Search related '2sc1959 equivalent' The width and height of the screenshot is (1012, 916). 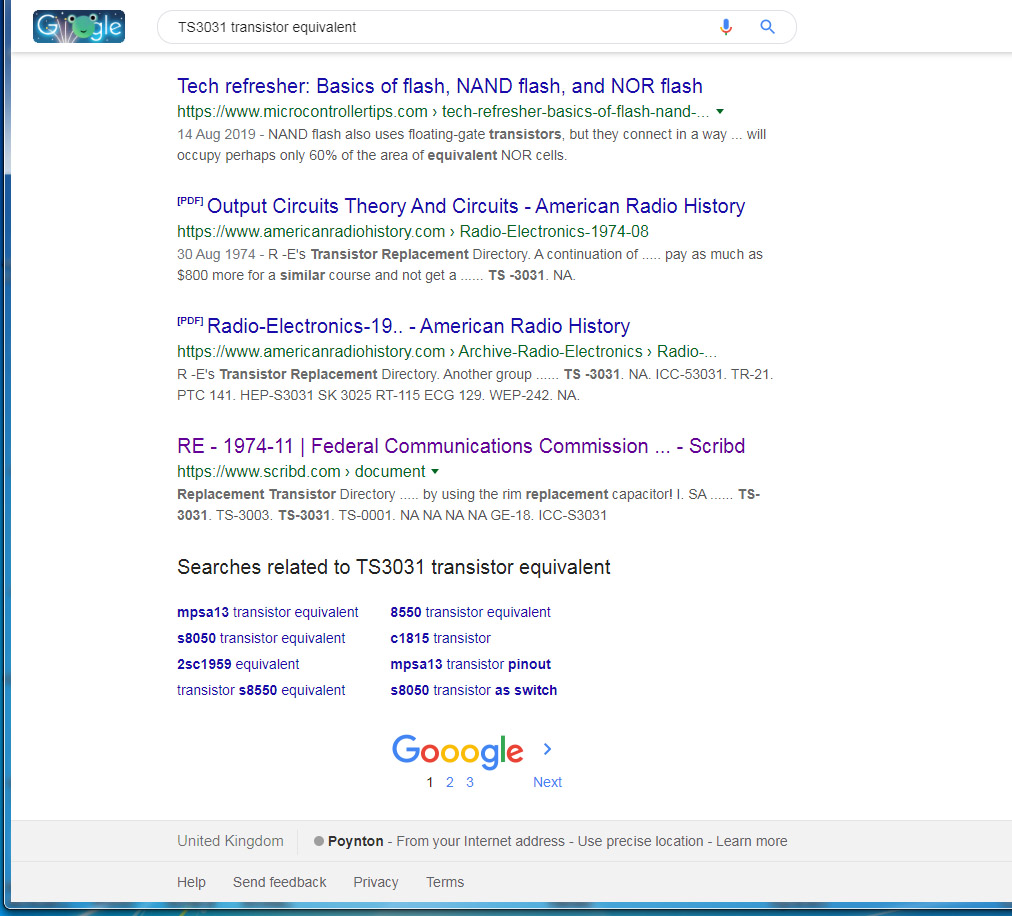click(x=238, y=664)
